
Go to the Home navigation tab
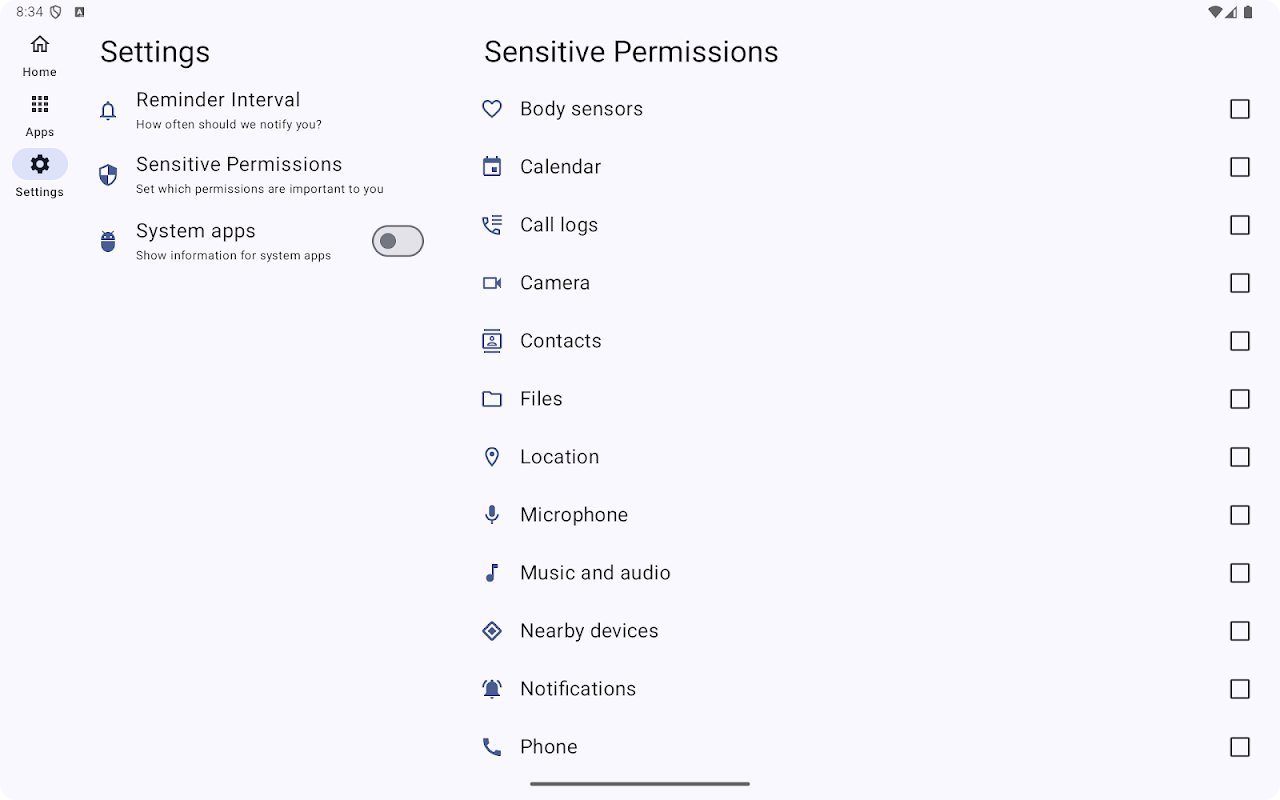[40, 55]
